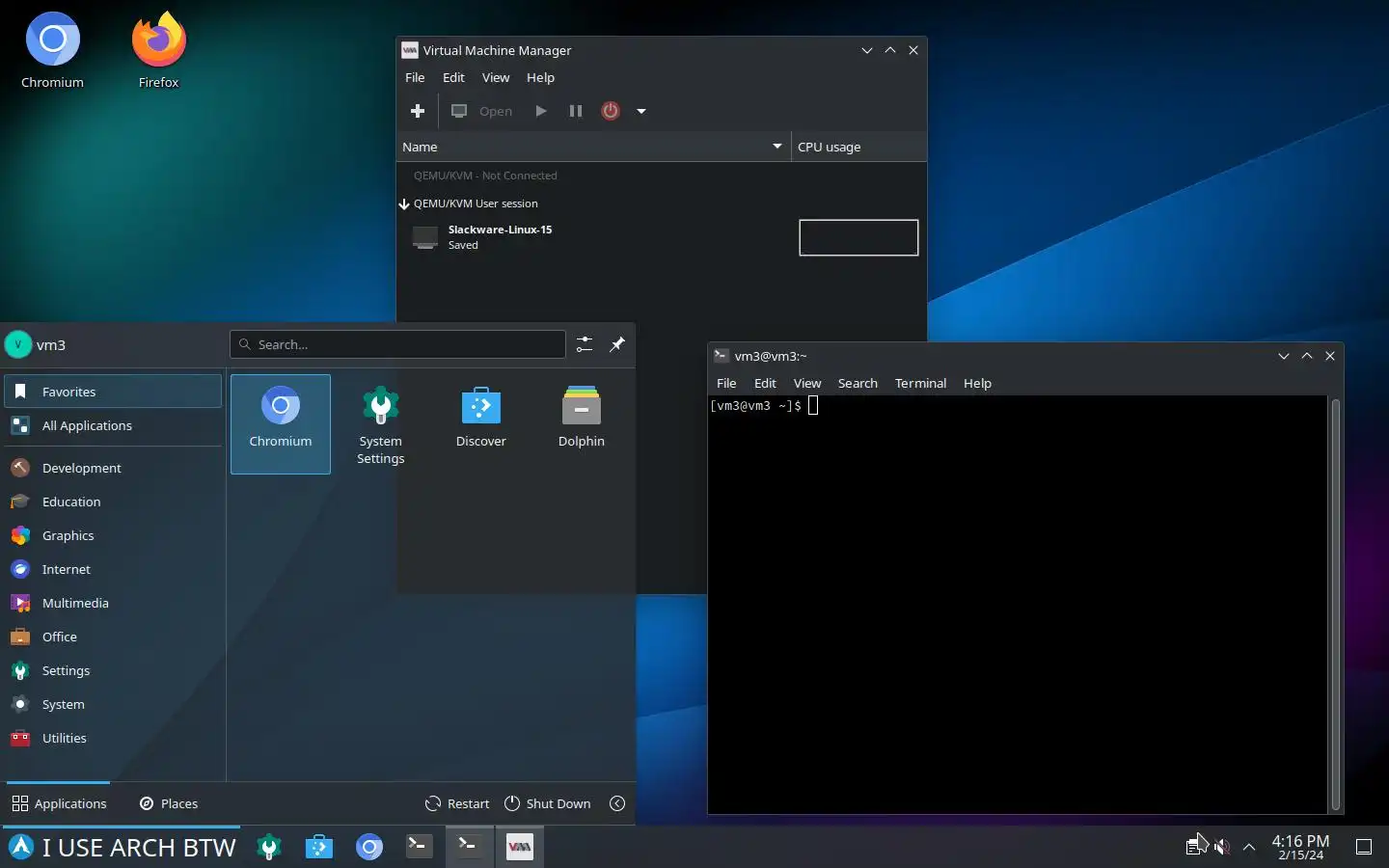The image size is (1389, 868).
Task: Open Search menu in terminal window
Action: pos(858,383)
